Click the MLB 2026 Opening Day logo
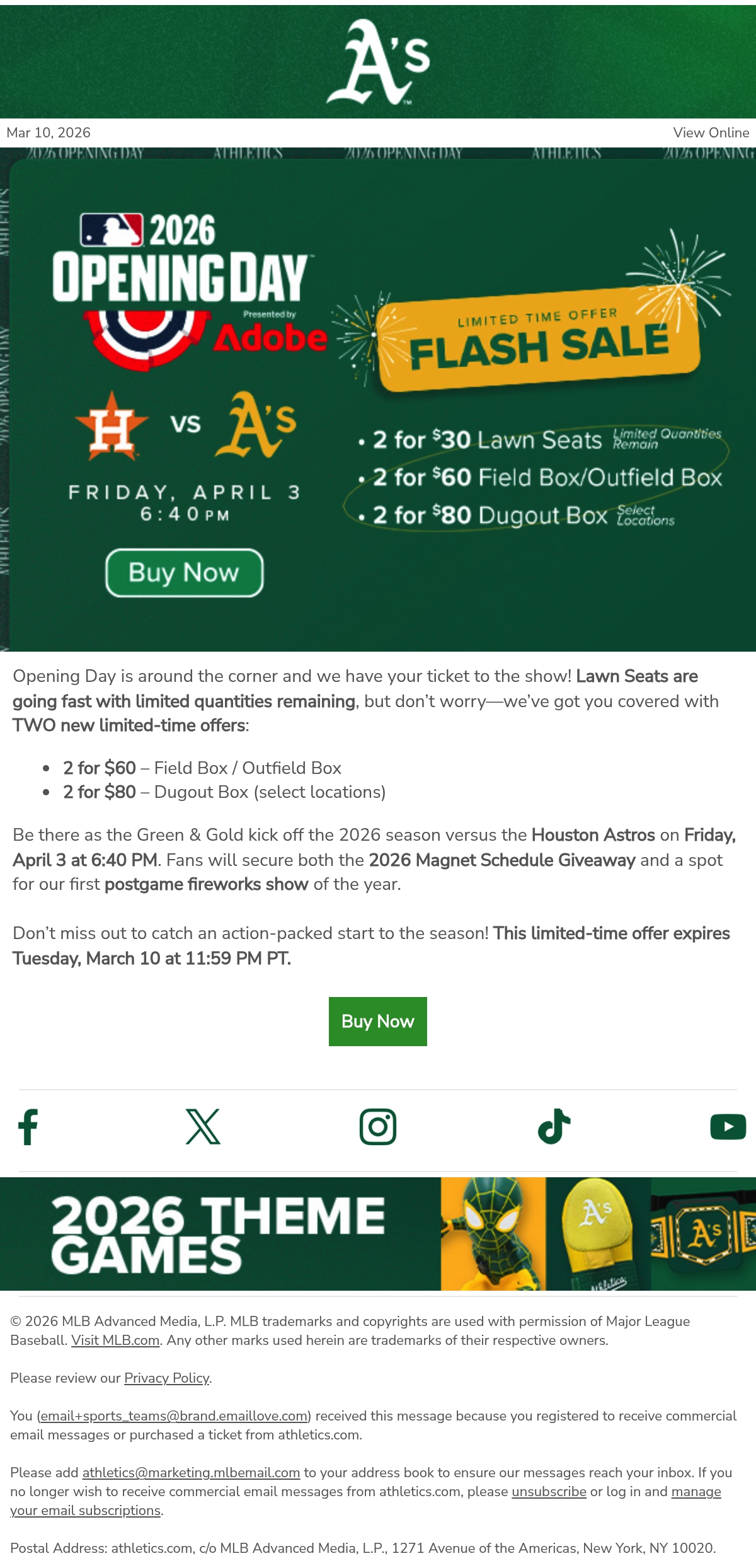 (x=189, y=291)
